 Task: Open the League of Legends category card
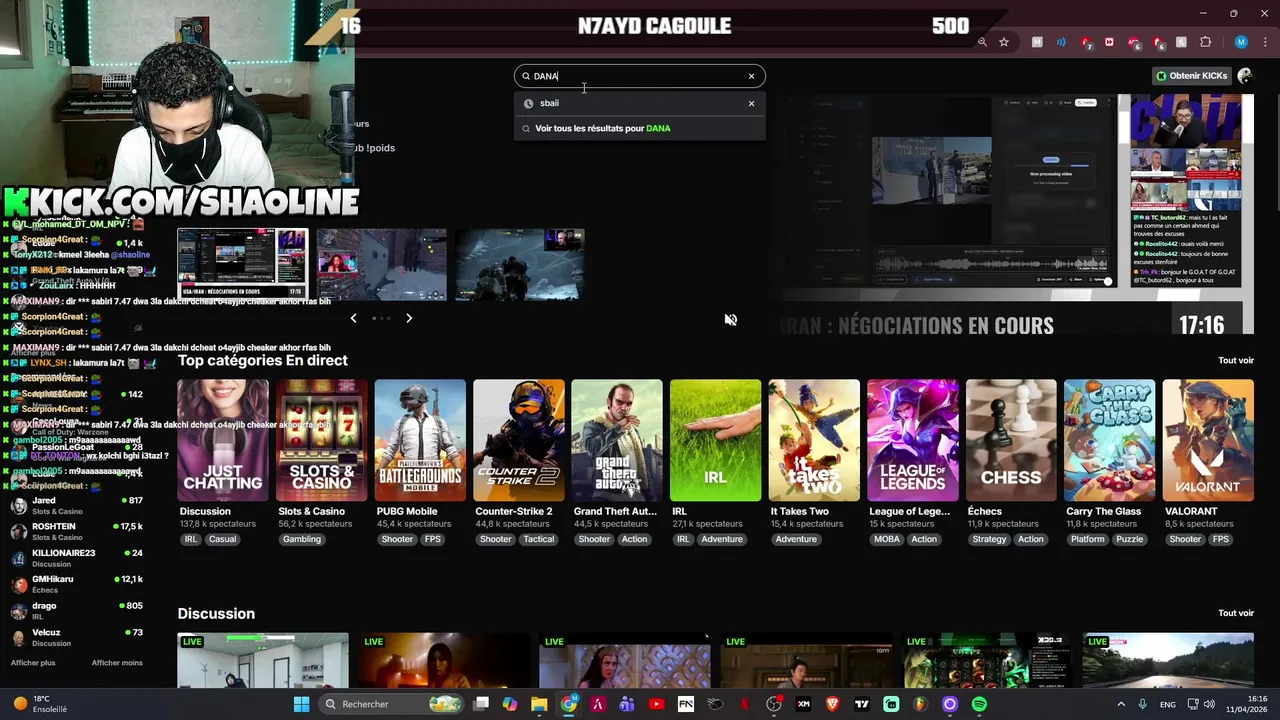coord(912,440)
